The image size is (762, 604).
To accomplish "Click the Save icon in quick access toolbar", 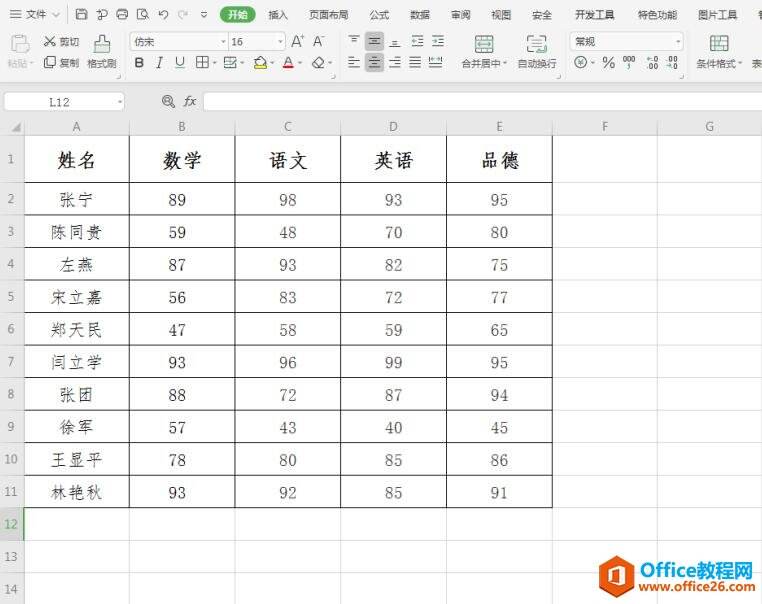I will click(x=81, y=14).
